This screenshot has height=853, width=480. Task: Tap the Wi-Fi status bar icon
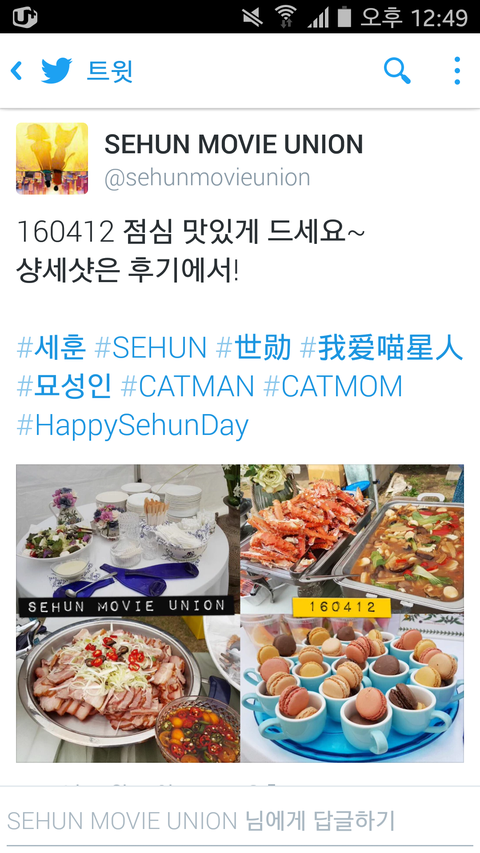coord(285,16)
